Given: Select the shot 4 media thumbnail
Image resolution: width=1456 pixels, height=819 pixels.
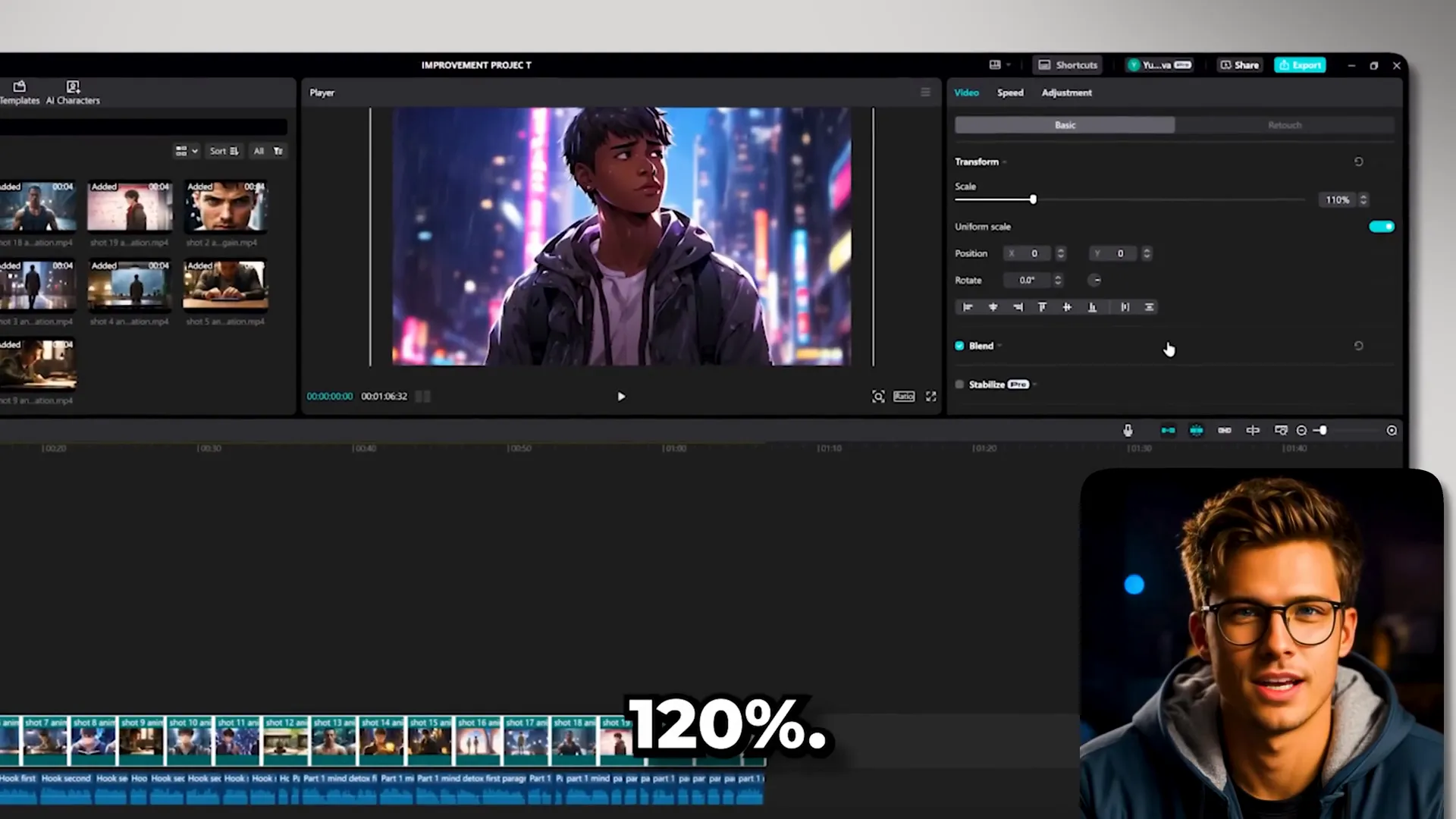Looking at the screenshot, I should click(130, 285).
